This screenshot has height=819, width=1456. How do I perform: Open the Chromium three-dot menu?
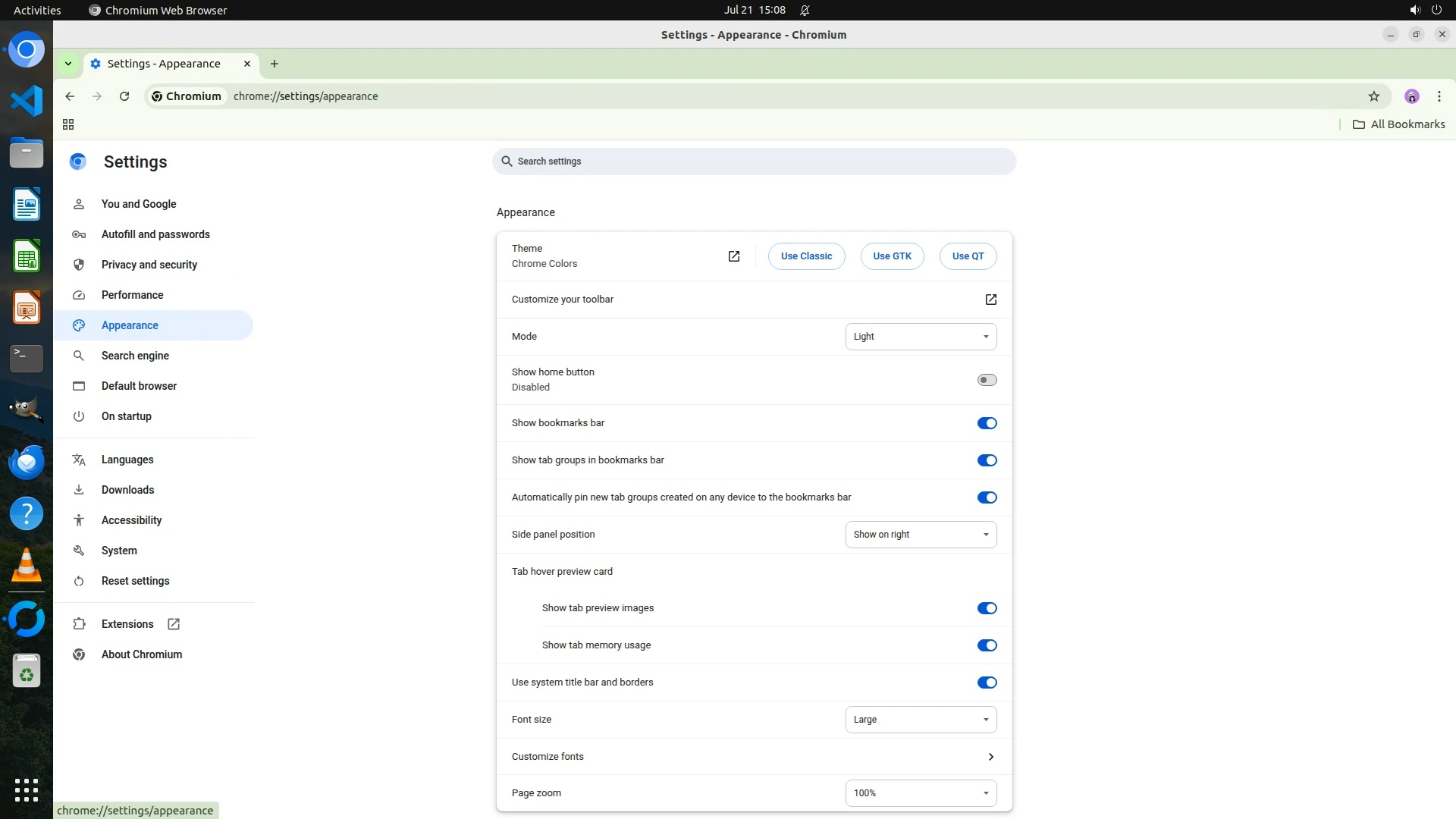click(x=1439, y=96)
